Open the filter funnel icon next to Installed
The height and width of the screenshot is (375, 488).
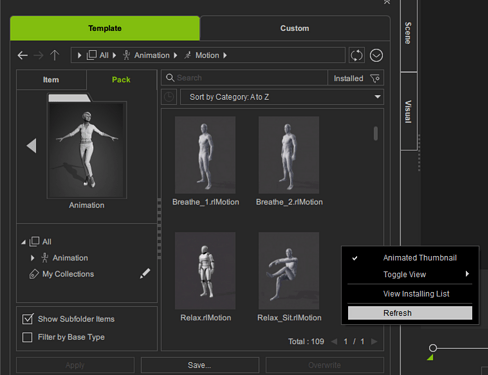tap(375, 78)
